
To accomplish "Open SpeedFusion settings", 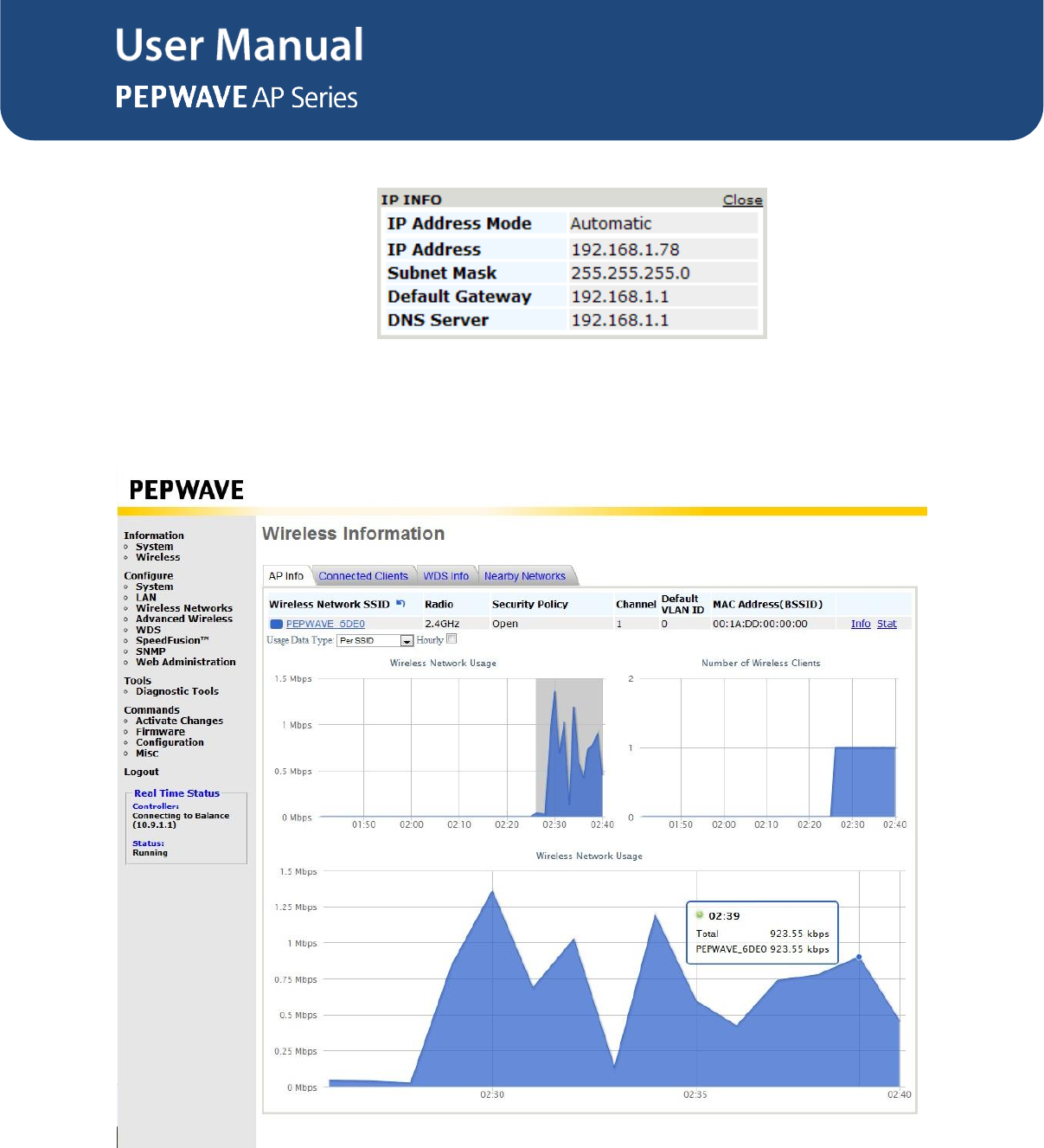I will click(x=172, y=640).
